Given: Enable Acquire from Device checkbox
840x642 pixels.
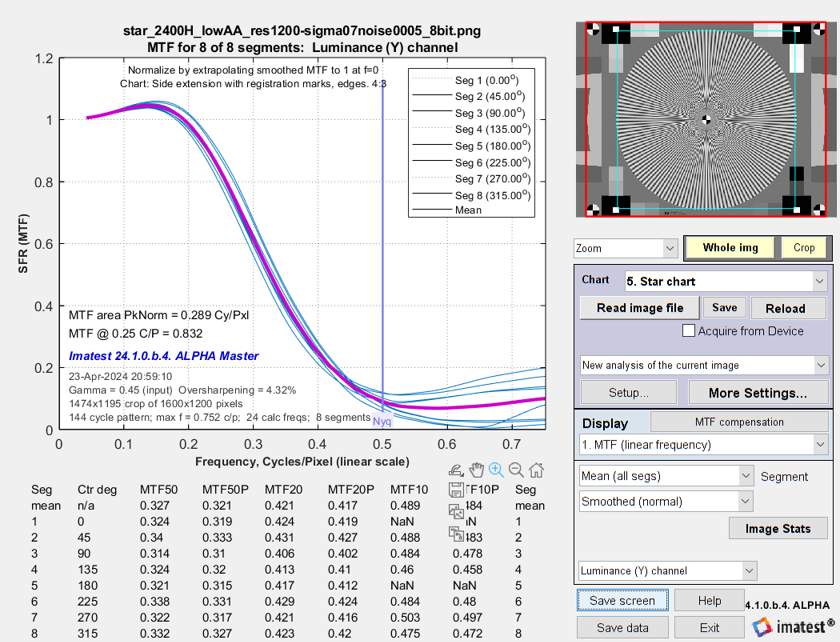Looking at the screenshot, I should [x=688, y=331].
